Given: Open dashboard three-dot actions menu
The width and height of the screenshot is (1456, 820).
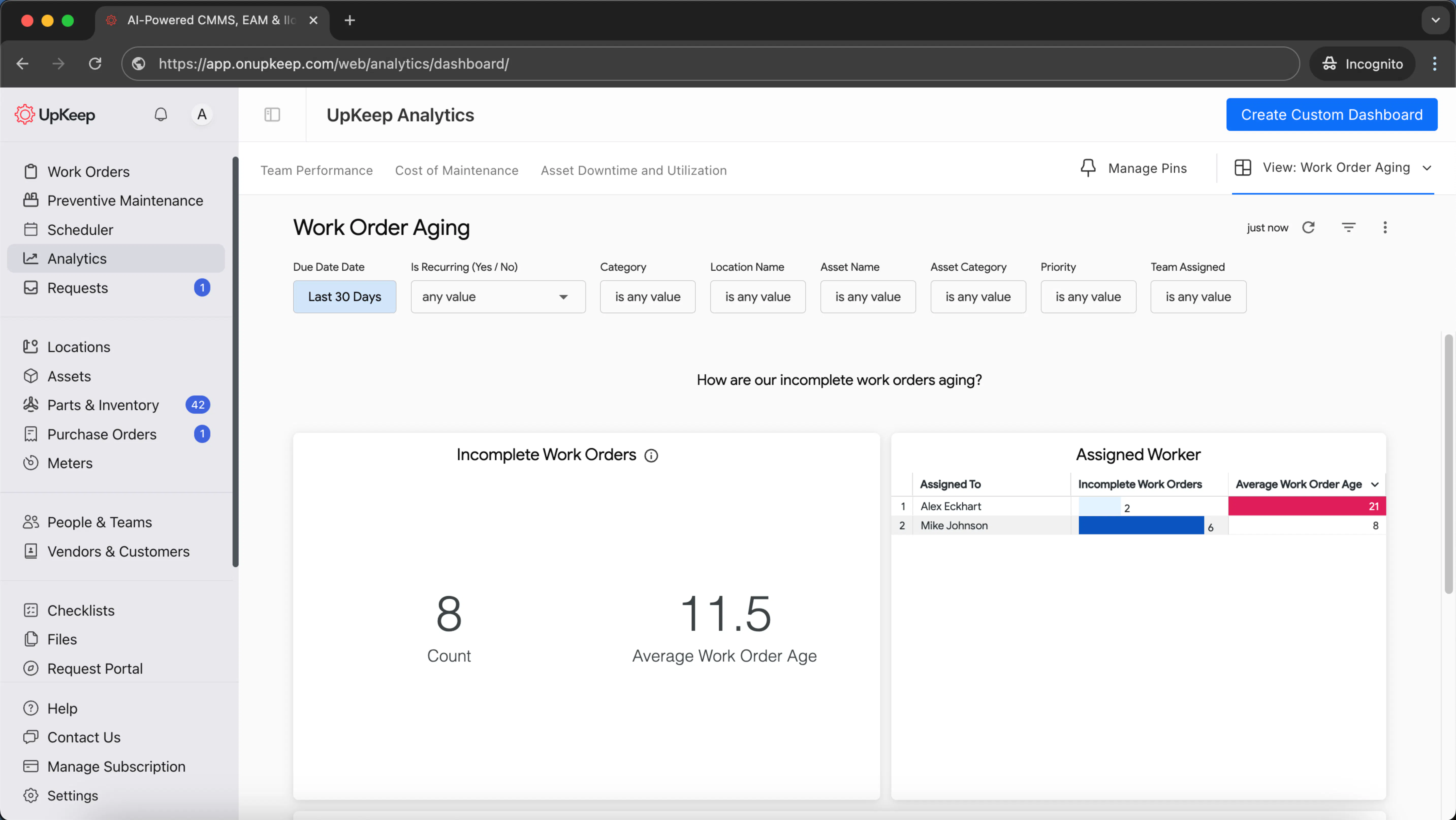Looking at the screenshot, I should (x=1384, y=227).
